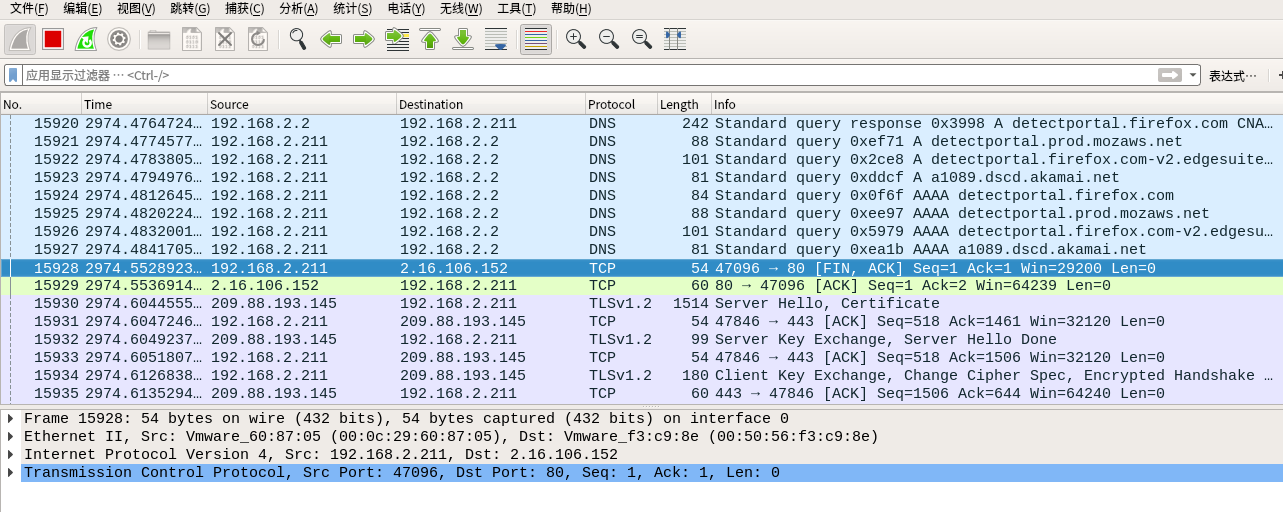
Task: Go forward in packet history
Action: click(x=364, y=39)
